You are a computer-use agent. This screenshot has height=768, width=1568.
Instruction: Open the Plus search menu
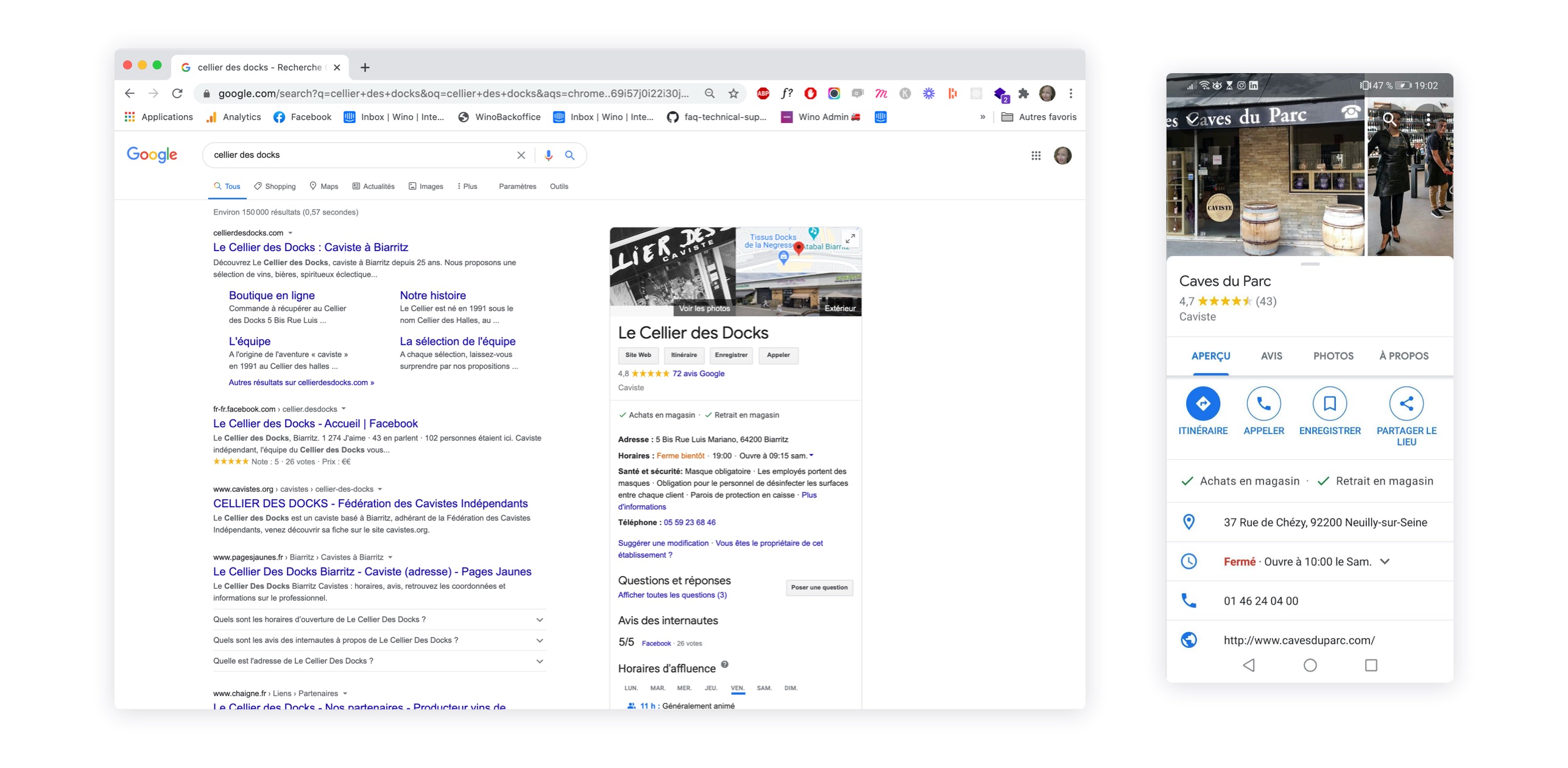[x=467, y=187]
